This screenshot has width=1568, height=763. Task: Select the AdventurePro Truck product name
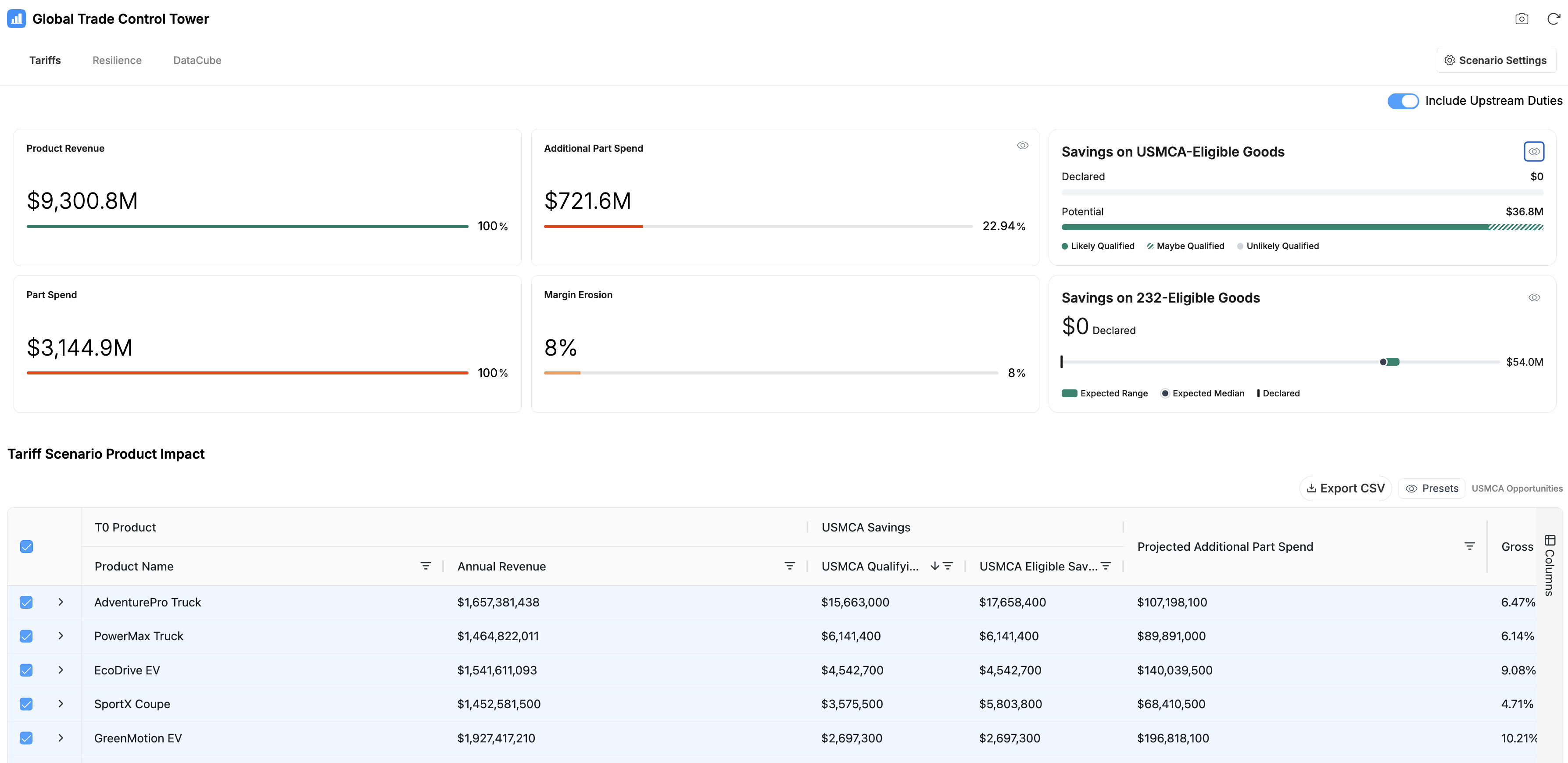(x=147, y=603)
